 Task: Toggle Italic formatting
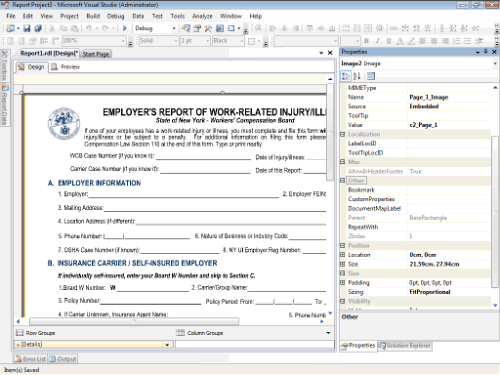tap(377, 41)
